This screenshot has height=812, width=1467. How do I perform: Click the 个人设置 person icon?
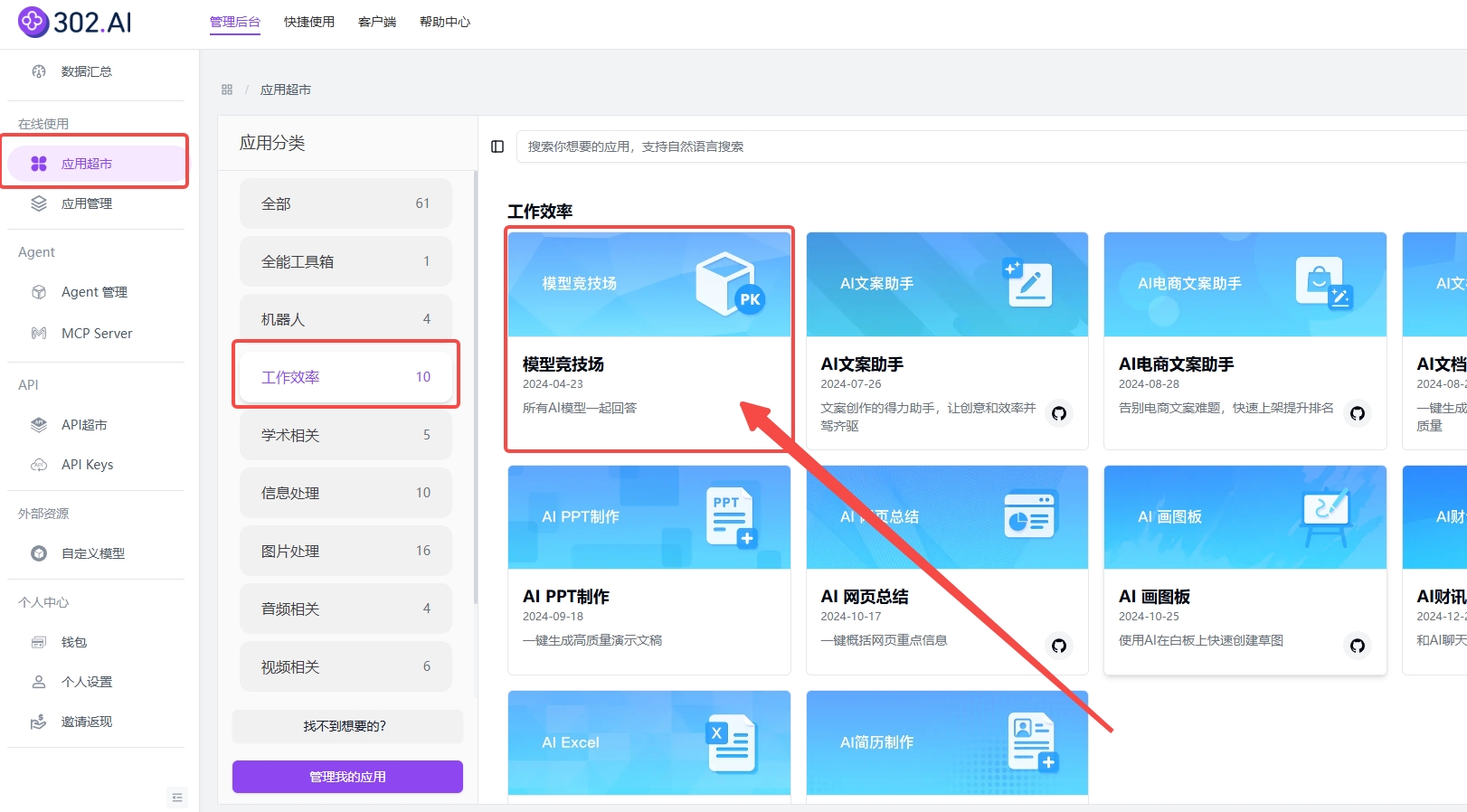39,682
